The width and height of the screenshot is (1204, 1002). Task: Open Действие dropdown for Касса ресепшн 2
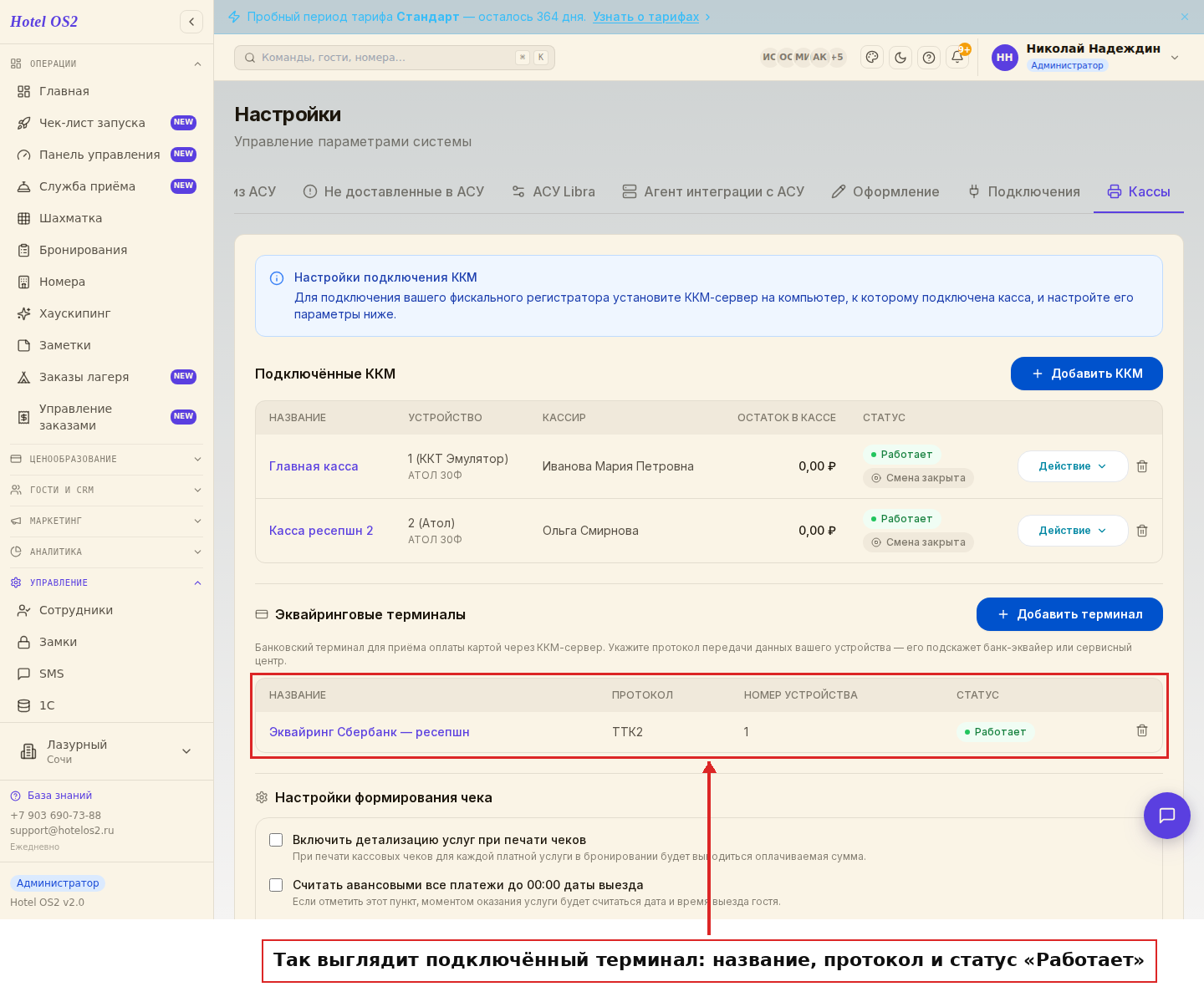(x=1073, y=531)
